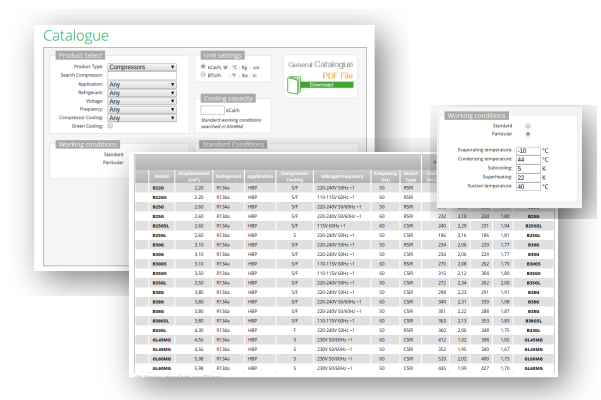The image size is (601, 400).
Task: Click the green Download bar
Action: tap(327, 85)
